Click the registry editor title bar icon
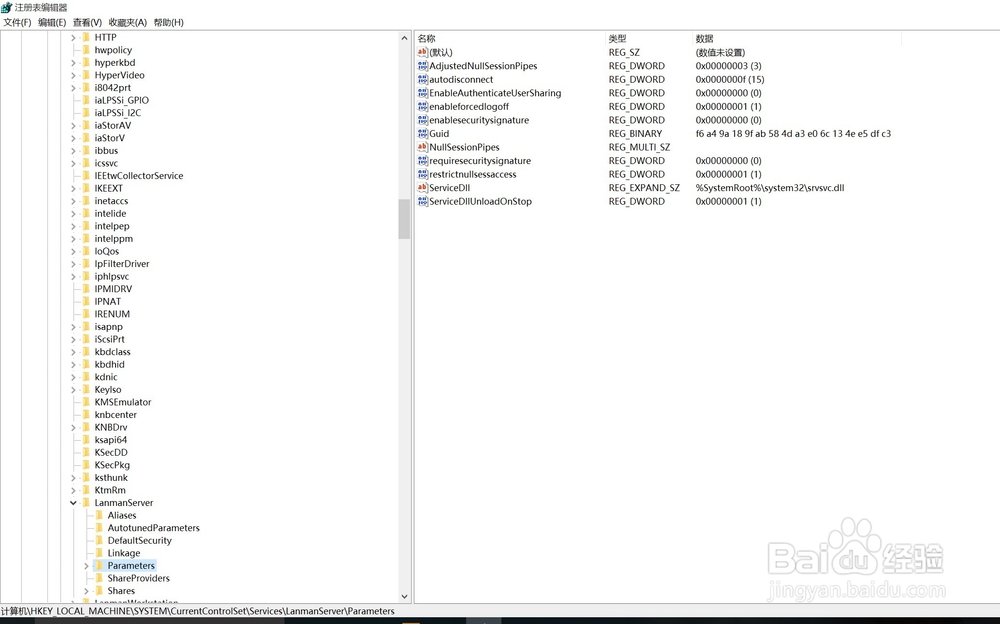This screenshot has height=624, width=1000. (6, 7)
